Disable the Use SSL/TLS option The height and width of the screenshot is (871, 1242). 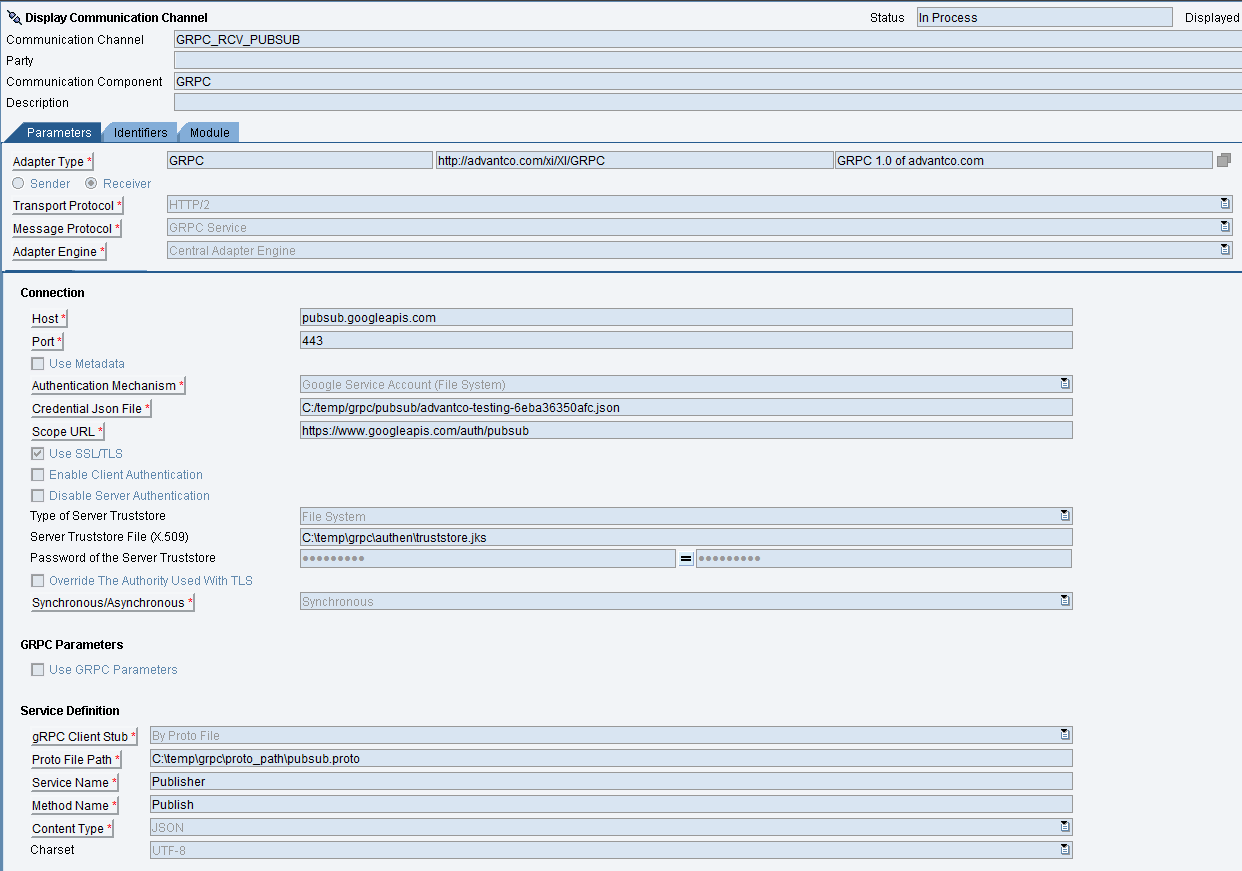[37, 453]
